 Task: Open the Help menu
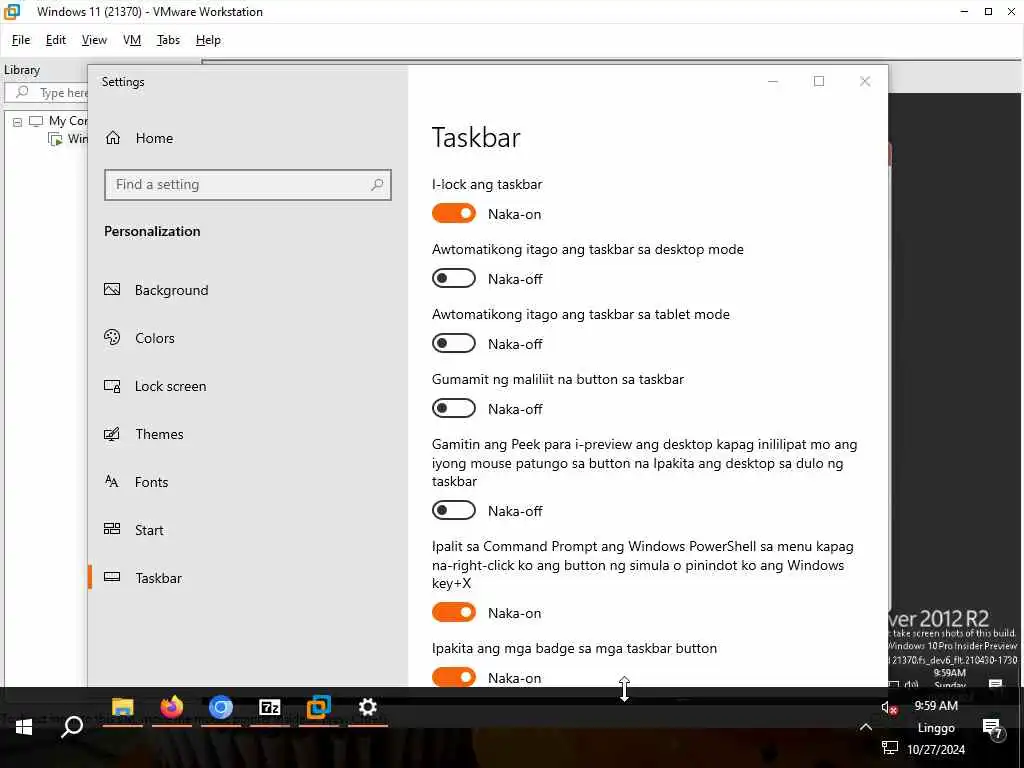pos(208,40)
